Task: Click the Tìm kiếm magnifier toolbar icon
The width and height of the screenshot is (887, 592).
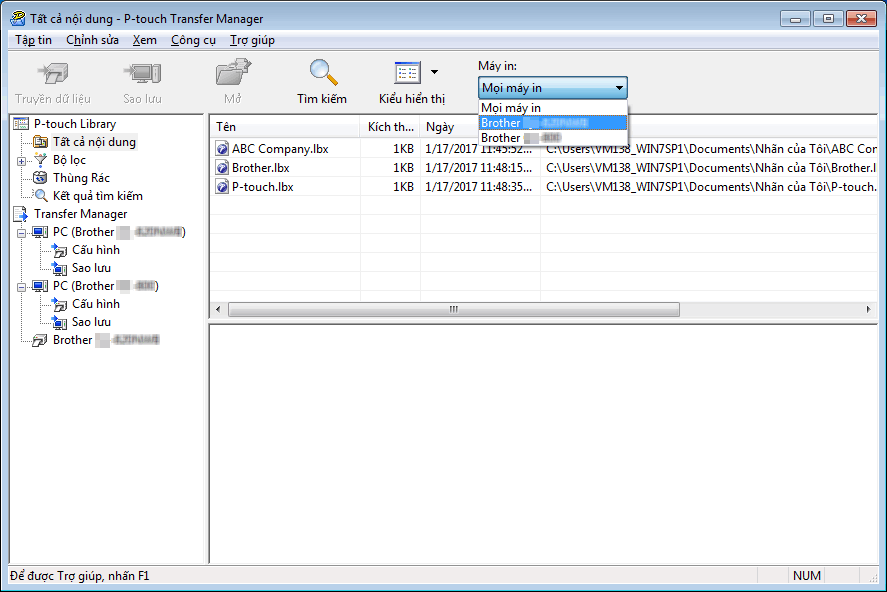Action: (322, 74)
